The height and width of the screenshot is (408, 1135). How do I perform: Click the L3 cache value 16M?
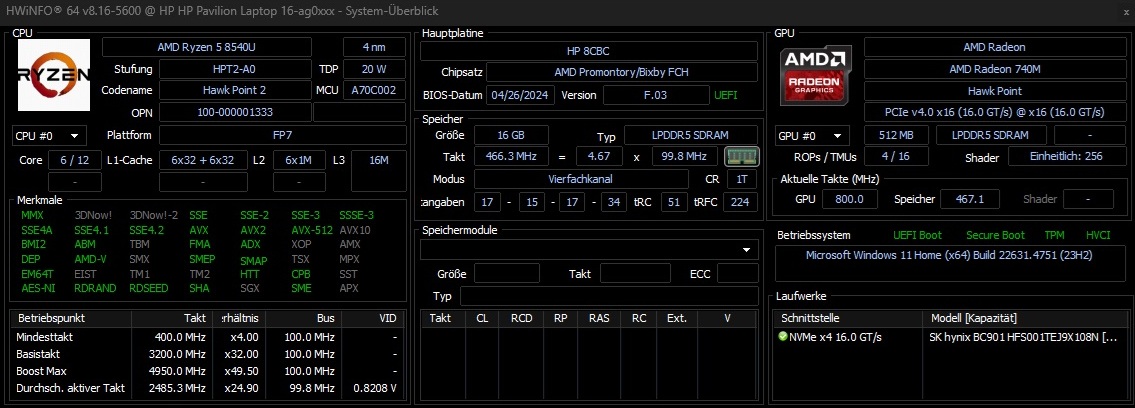[x=379, y=160]
